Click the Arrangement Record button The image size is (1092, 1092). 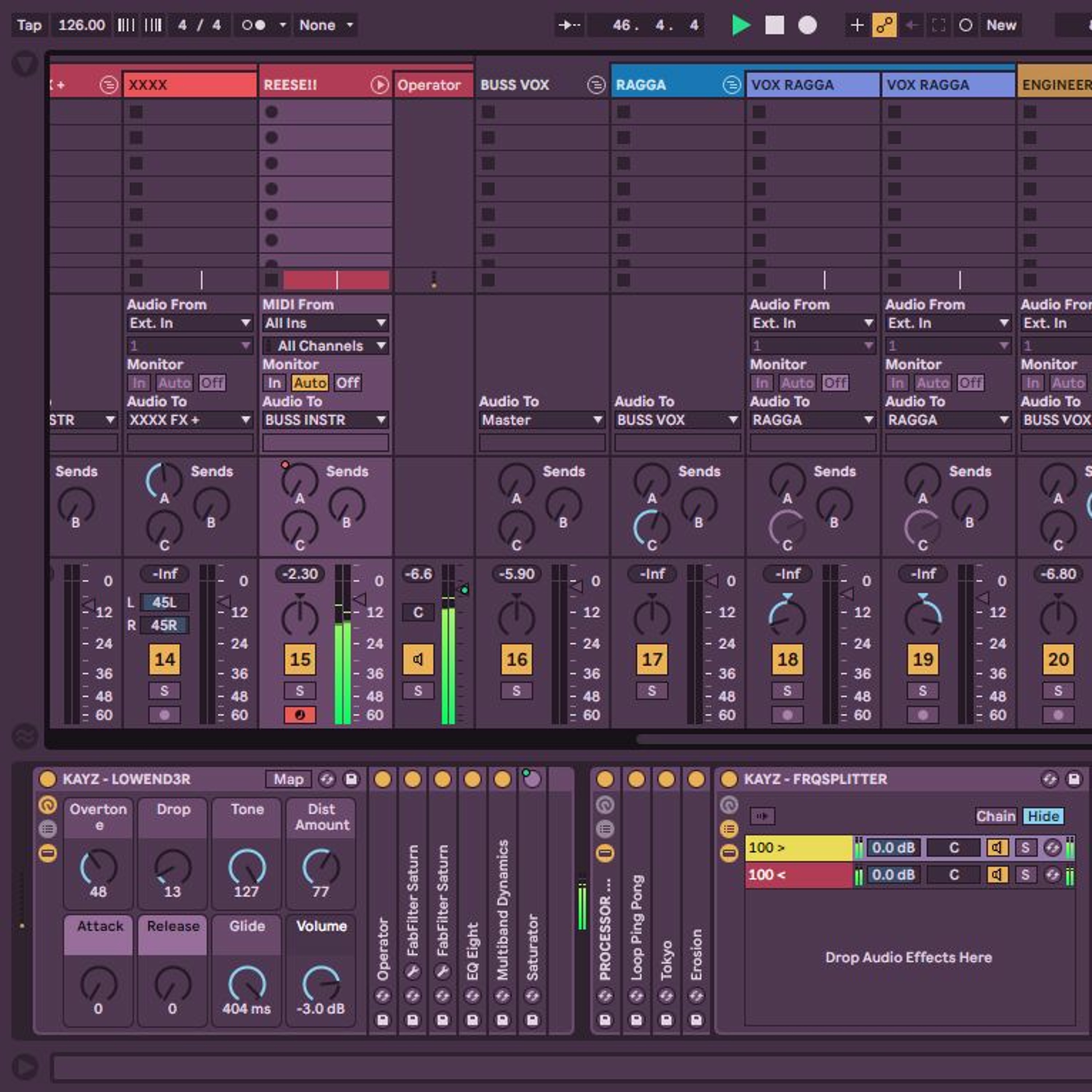[807, 25]
